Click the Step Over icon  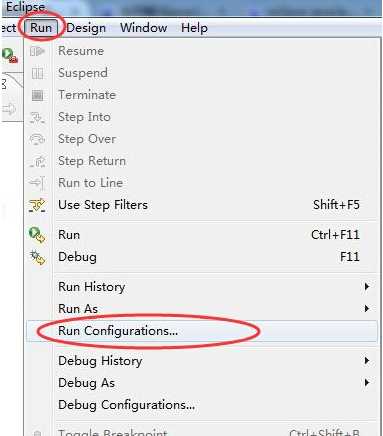pos(37,139)
